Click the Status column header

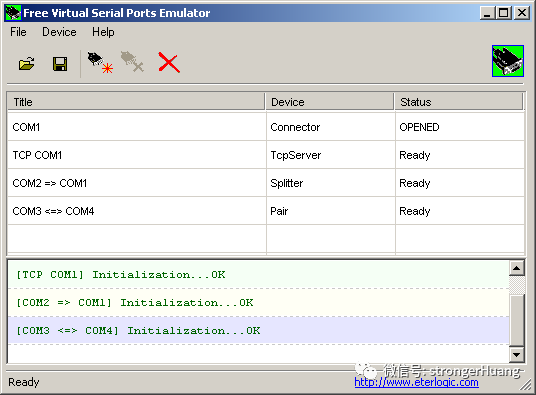pyautogui.click(x=459, y=102)
